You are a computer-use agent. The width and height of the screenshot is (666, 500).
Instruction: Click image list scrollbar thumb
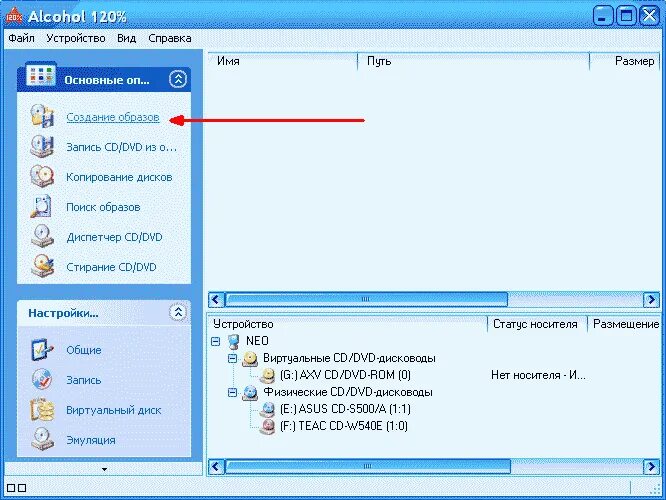click(366, 299)
